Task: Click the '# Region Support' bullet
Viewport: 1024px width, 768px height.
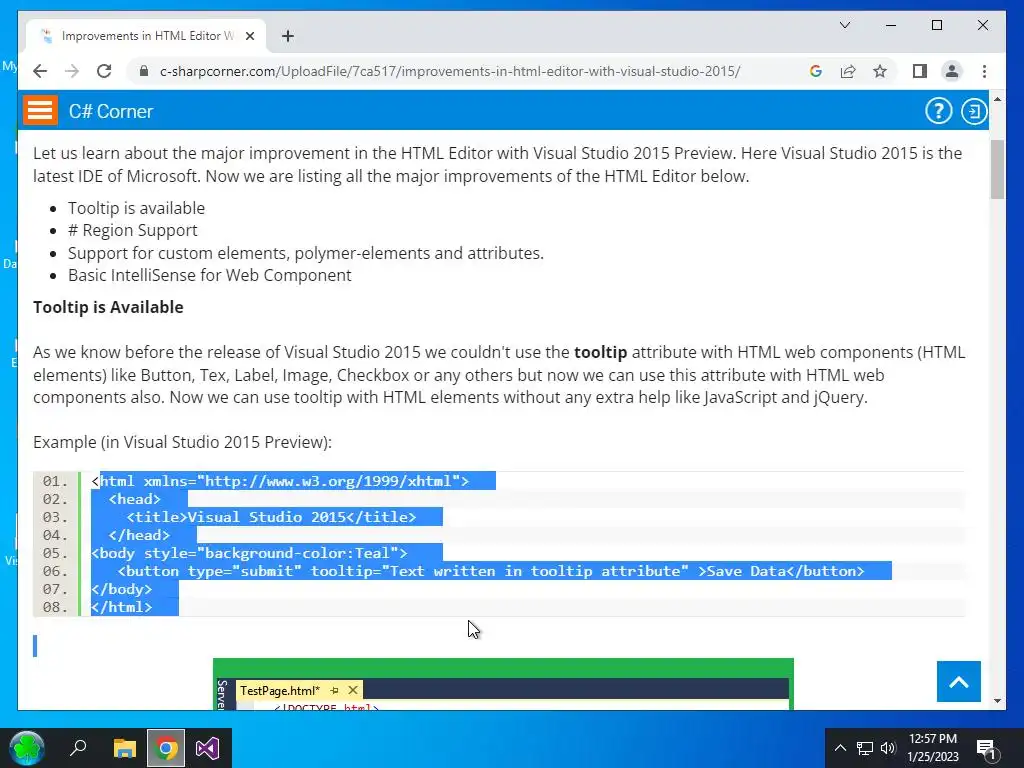Action: [133, 231]
